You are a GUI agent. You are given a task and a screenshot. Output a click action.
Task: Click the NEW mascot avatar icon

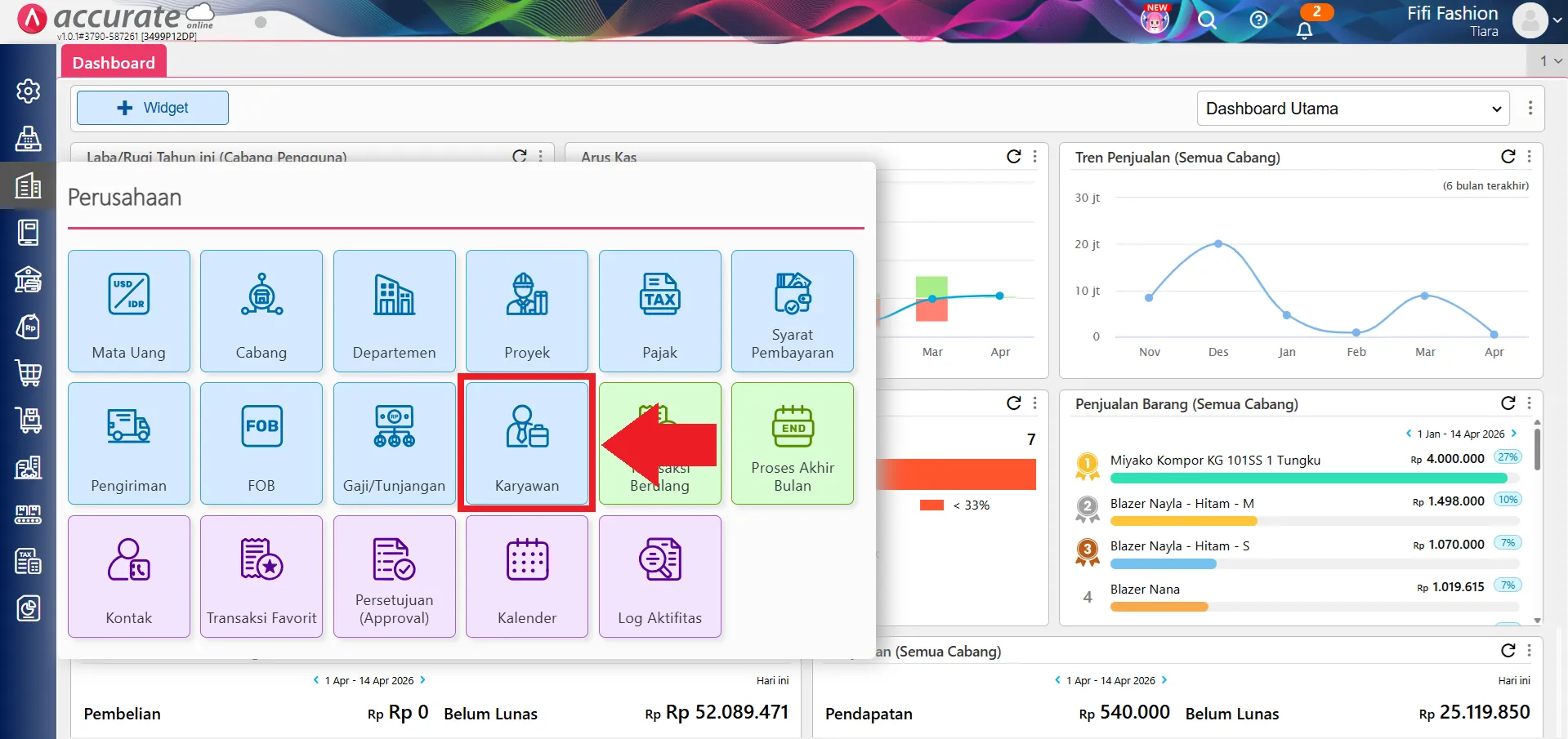point(1155,20)
